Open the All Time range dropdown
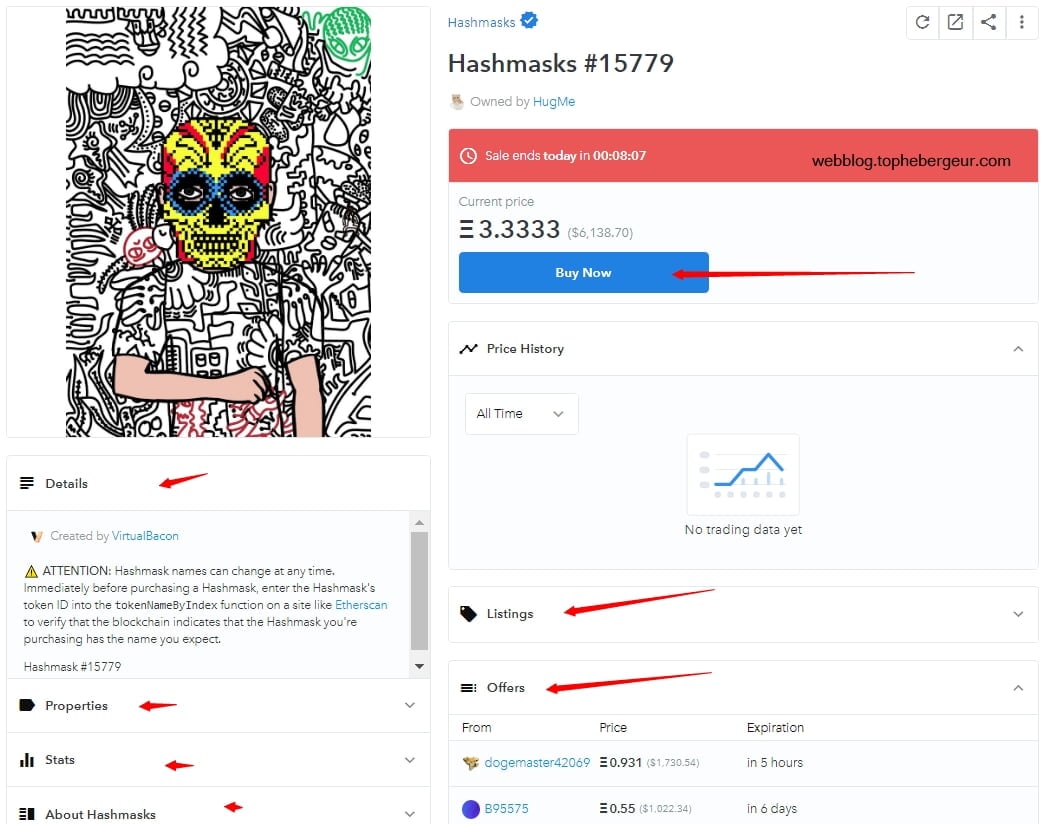This screenshot has height=824, width=1059. point(521,413)
